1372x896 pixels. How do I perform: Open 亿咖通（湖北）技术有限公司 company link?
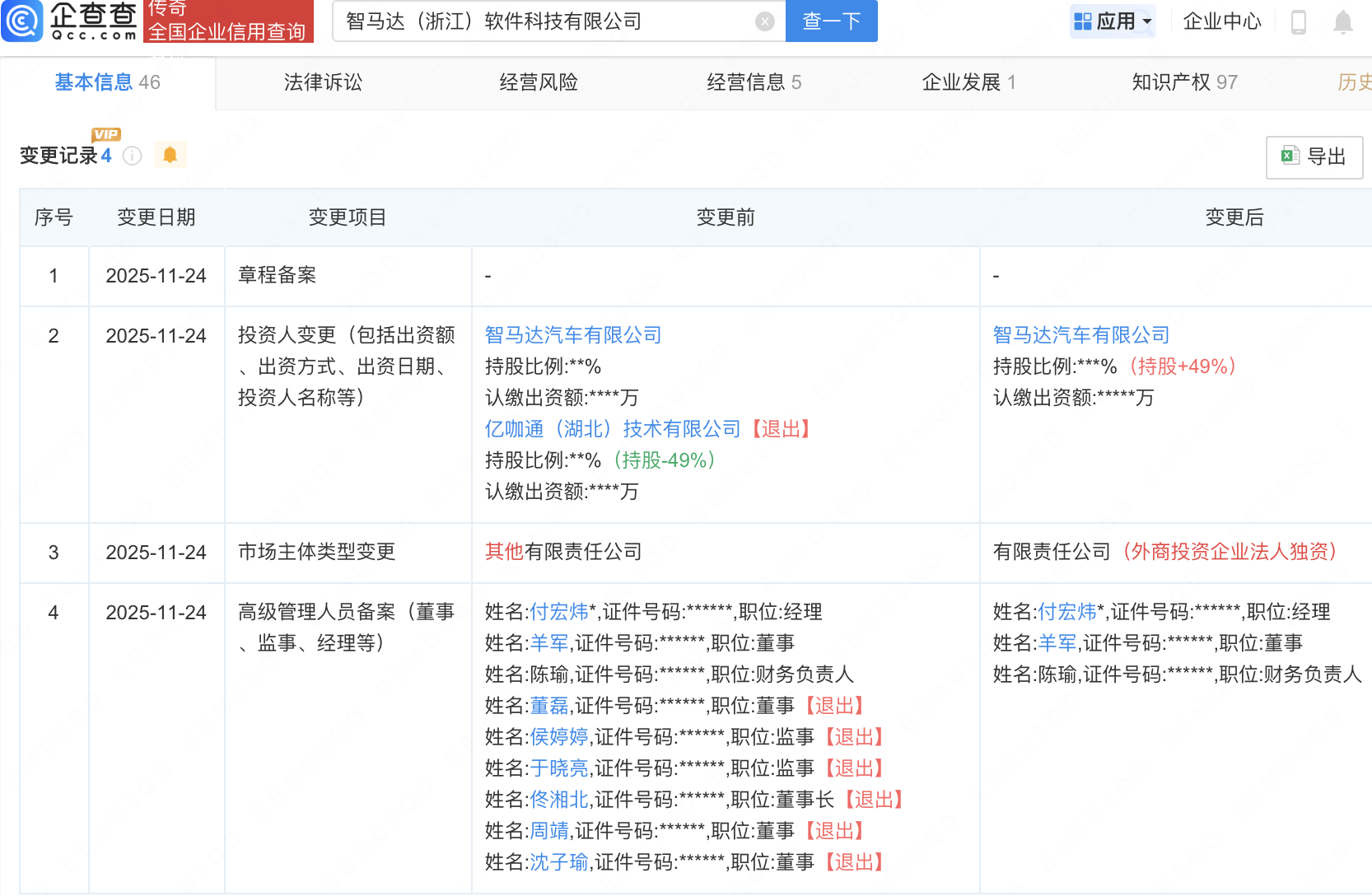pyautogui.click(x=613, y=429)
